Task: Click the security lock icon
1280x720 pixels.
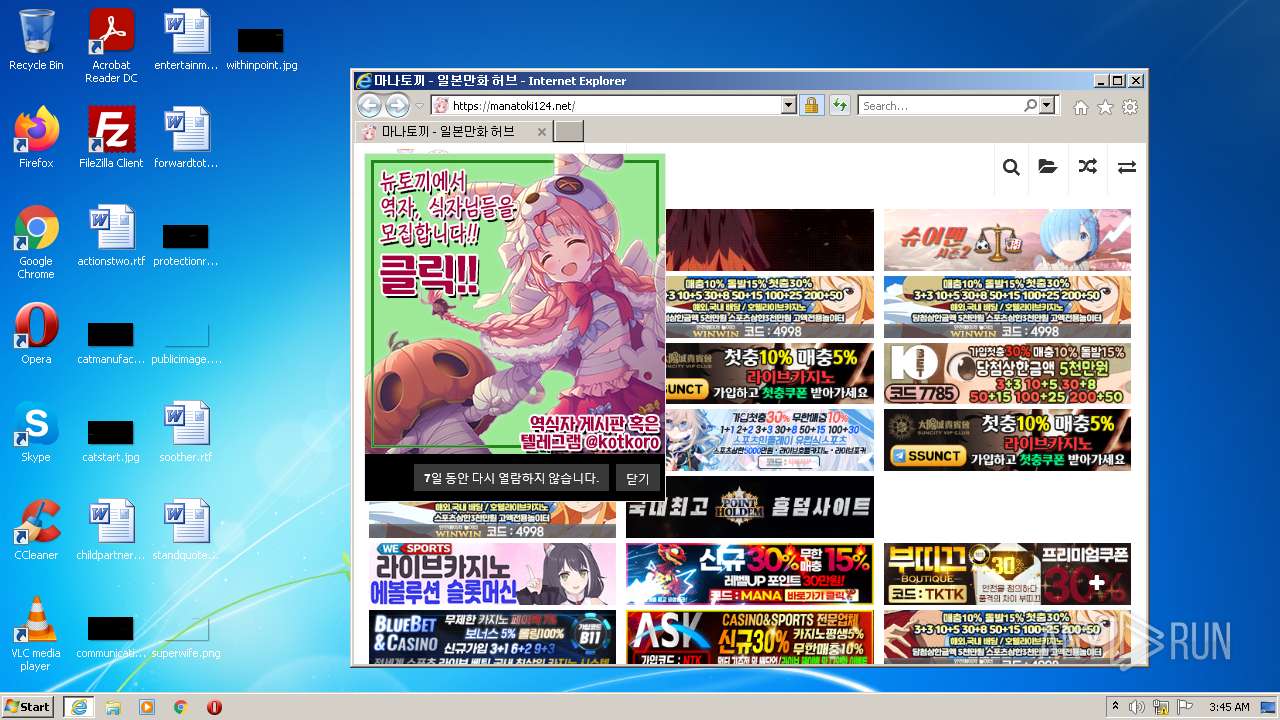Action: coord(811,105)
